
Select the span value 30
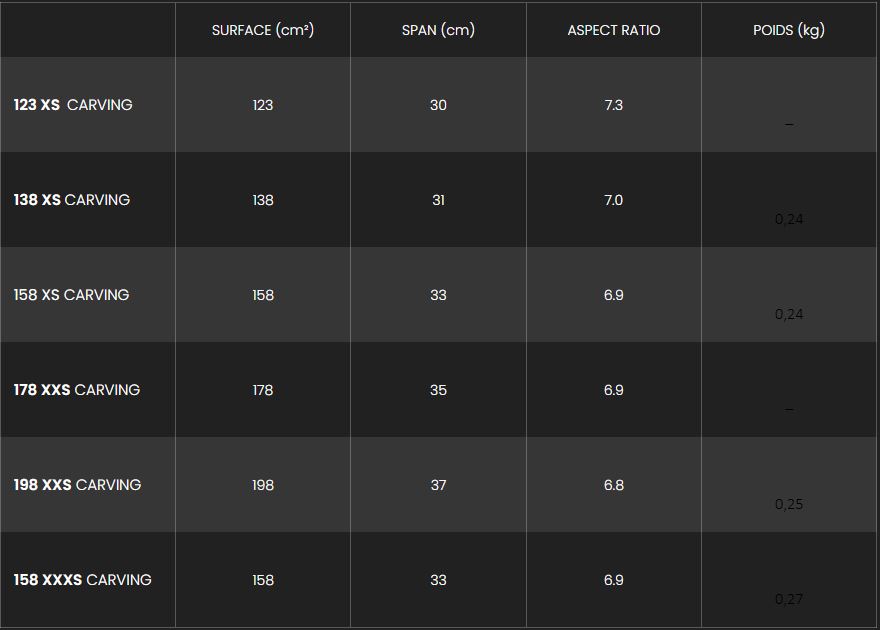[x=438, y=105]
